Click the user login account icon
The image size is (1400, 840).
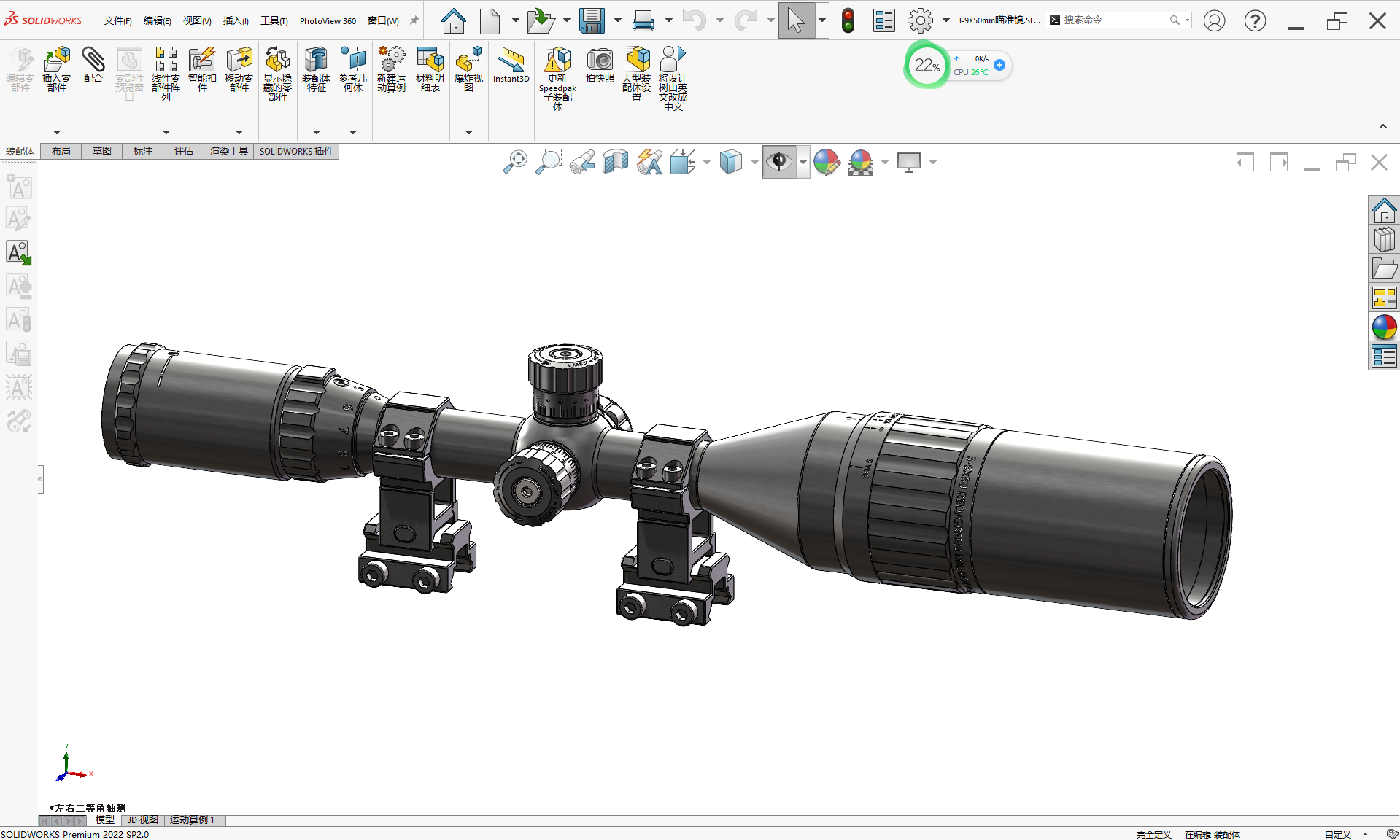point(1214,20)
